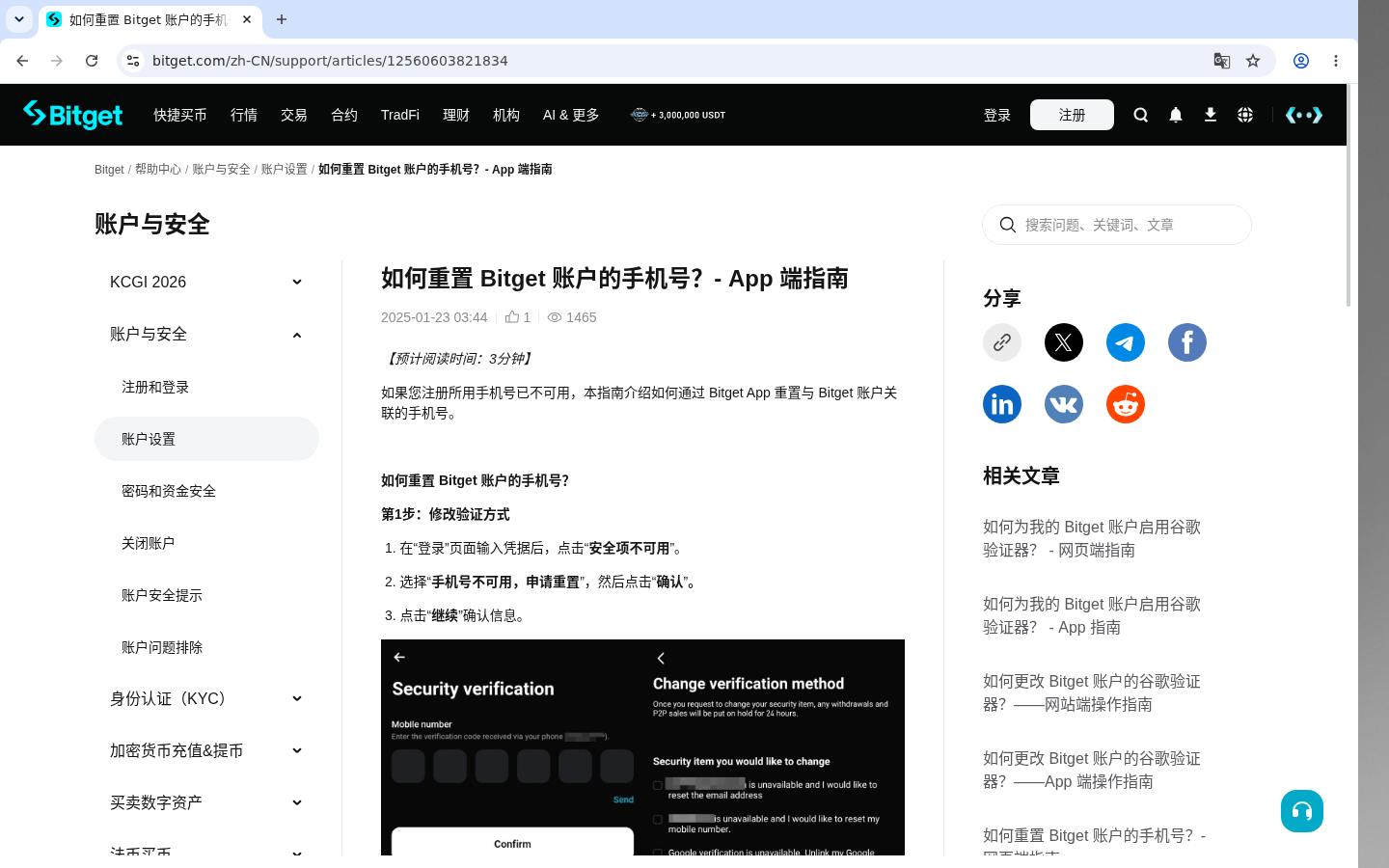Open Google Translate icon in address bar
The image size is (1389, 868).
pyautogui.click(x=1222, y=61)
